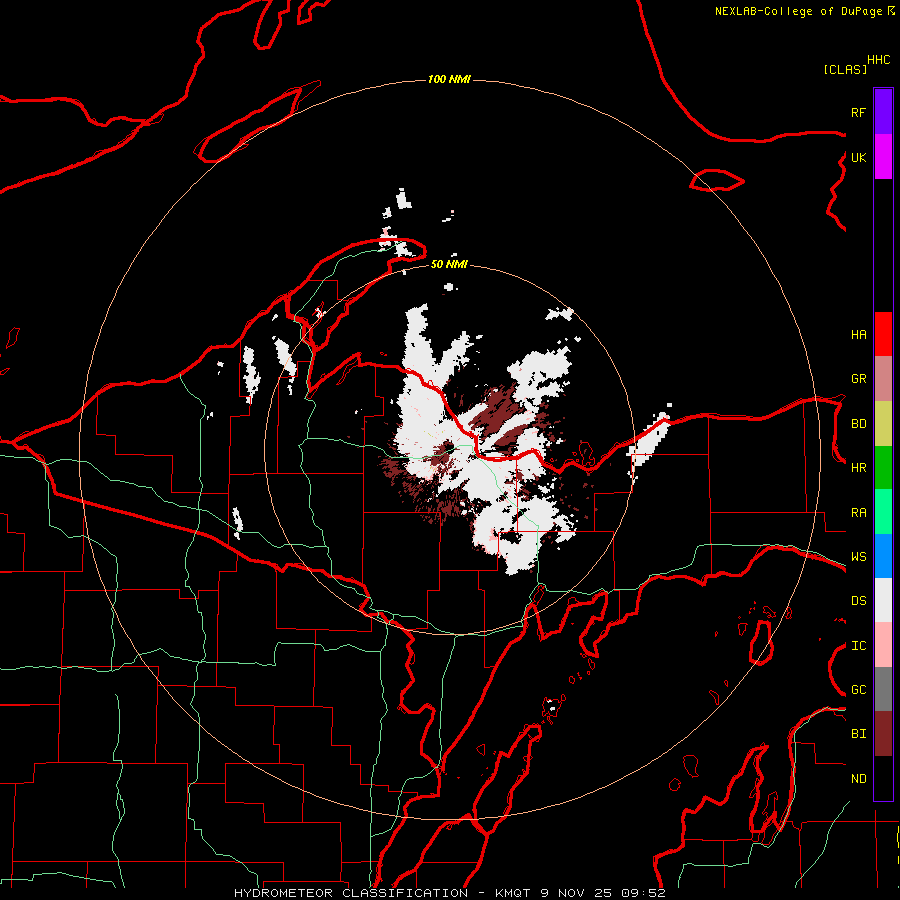This screenshot has height=900, width=900.
Task: Click the HA legend label
Action: [x=858, y=334]
